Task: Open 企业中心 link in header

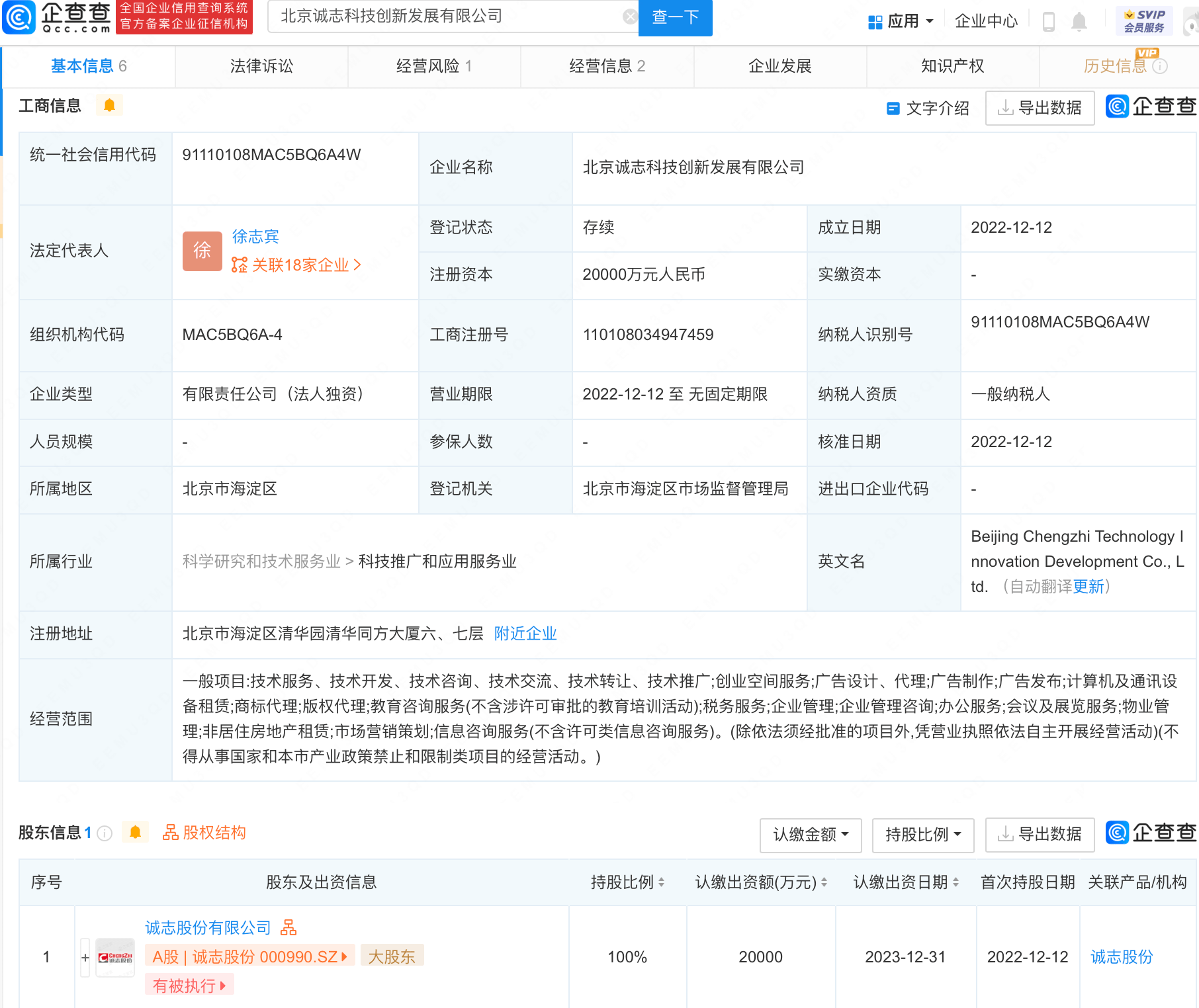Action: click(x=986, y=21)
